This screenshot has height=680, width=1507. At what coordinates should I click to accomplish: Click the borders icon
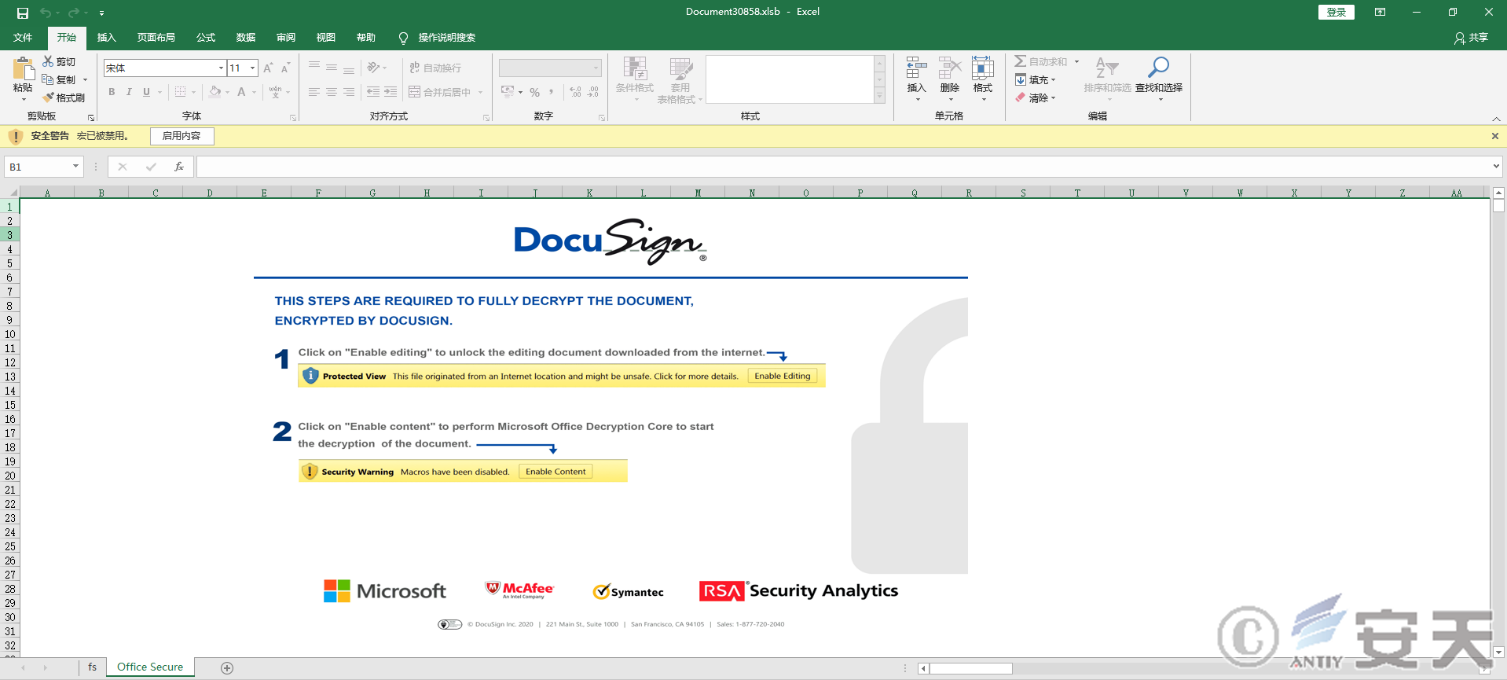point(180,92)
